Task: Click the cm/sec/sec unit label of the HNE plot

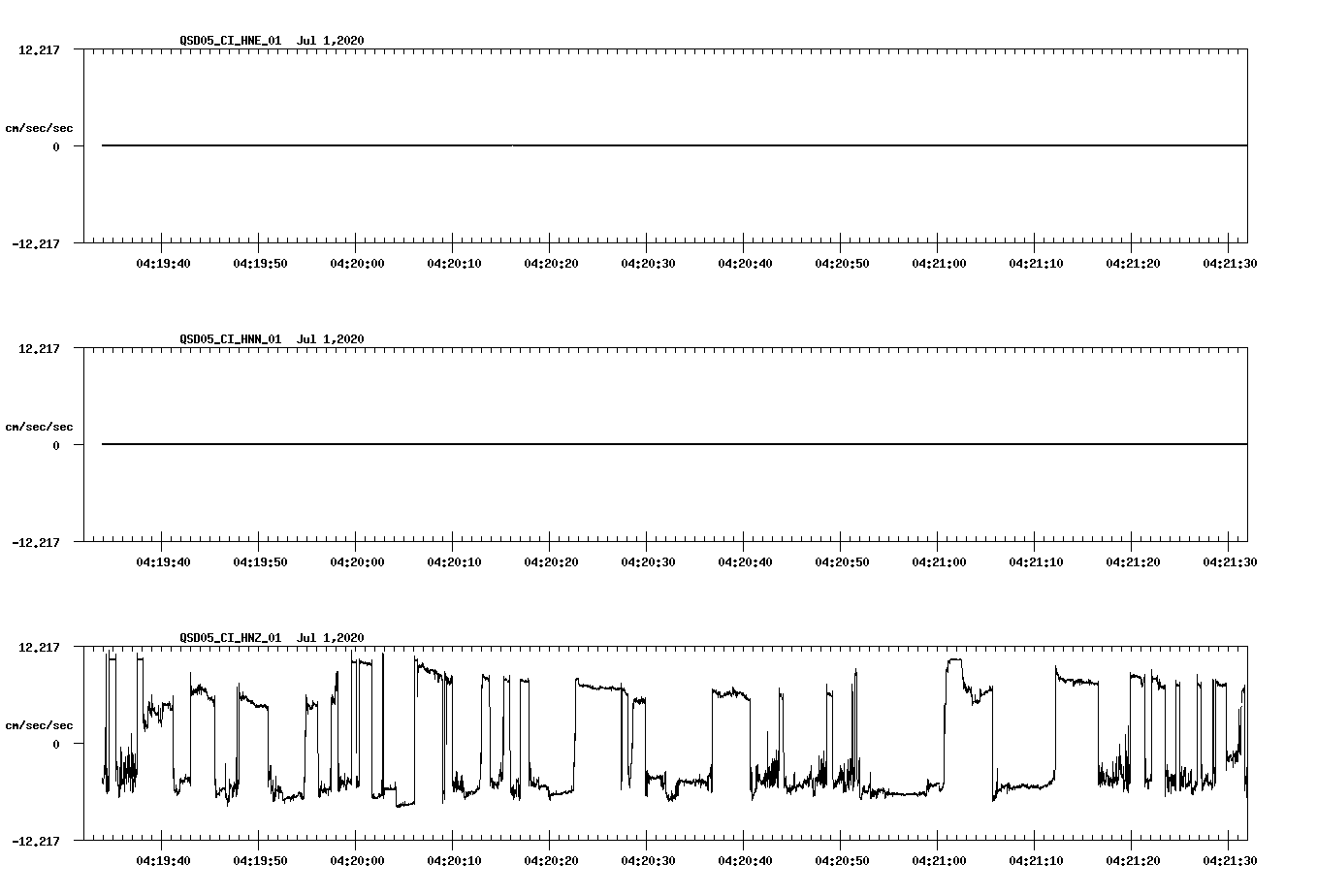Action: pos(39,128)
